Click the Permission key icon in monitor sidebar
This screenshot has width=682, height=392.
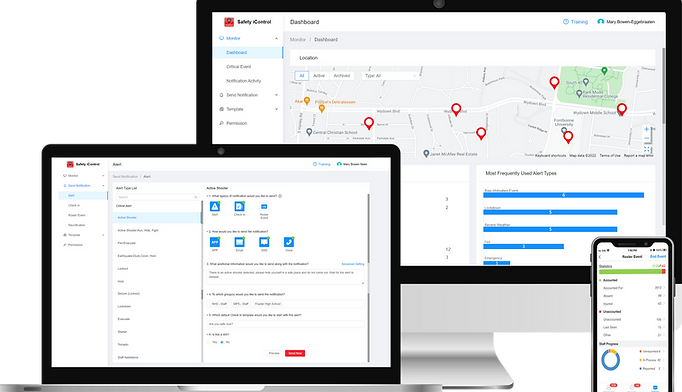[221, 124]
